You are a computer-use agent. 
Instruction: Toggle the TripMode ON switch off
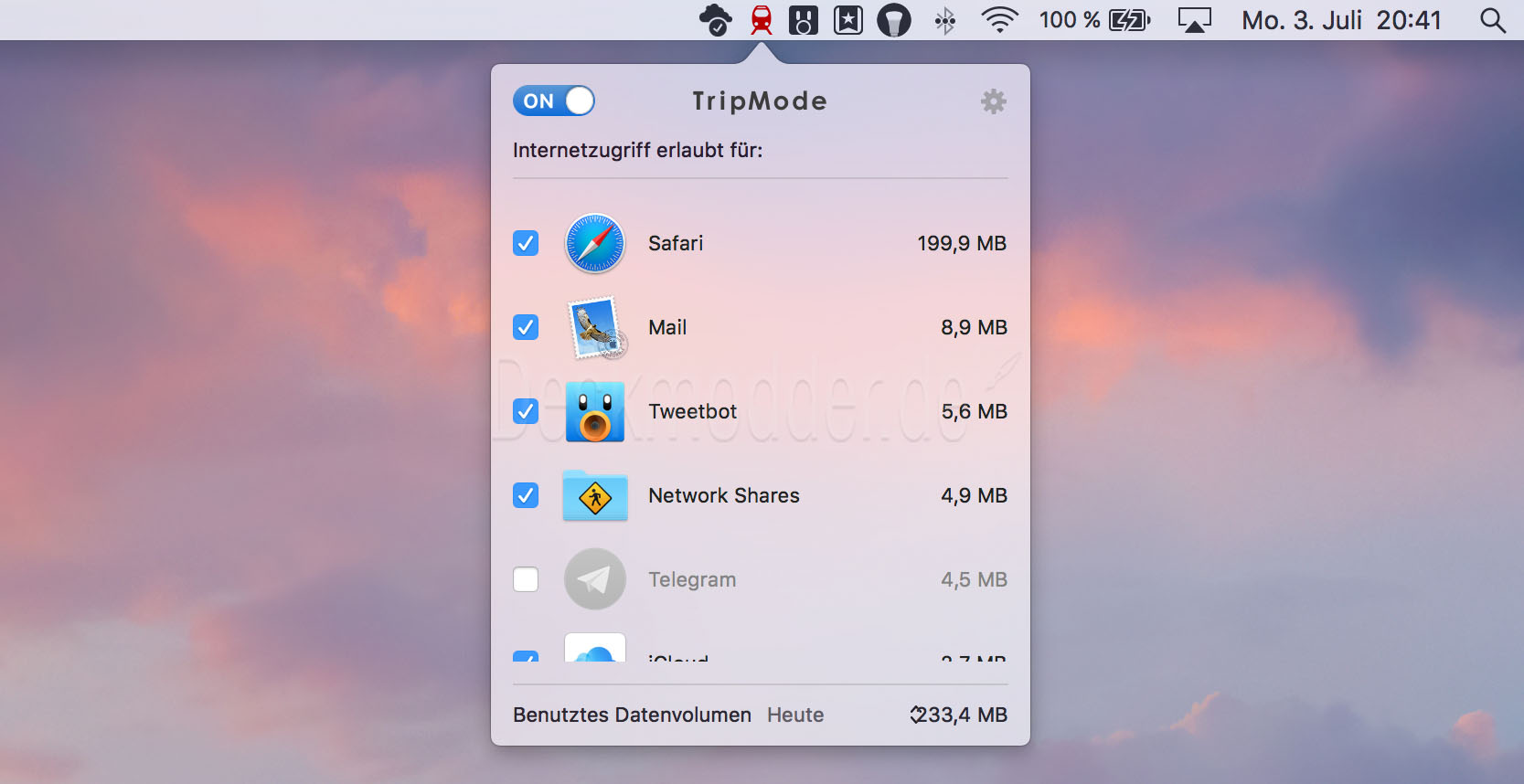554,101
